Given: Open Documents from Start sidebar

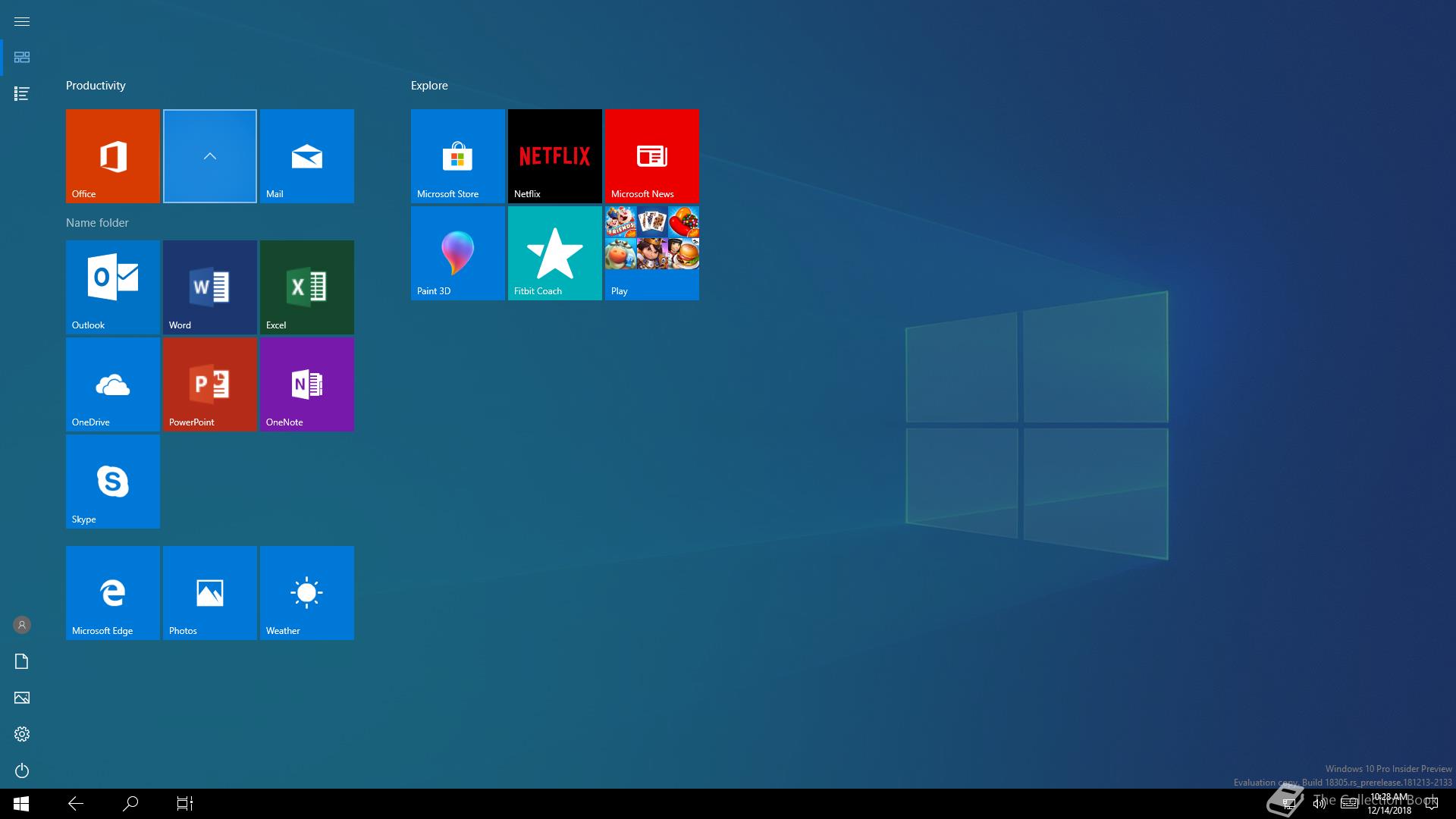Looking at the screenshot, I should tap(22, 661).
